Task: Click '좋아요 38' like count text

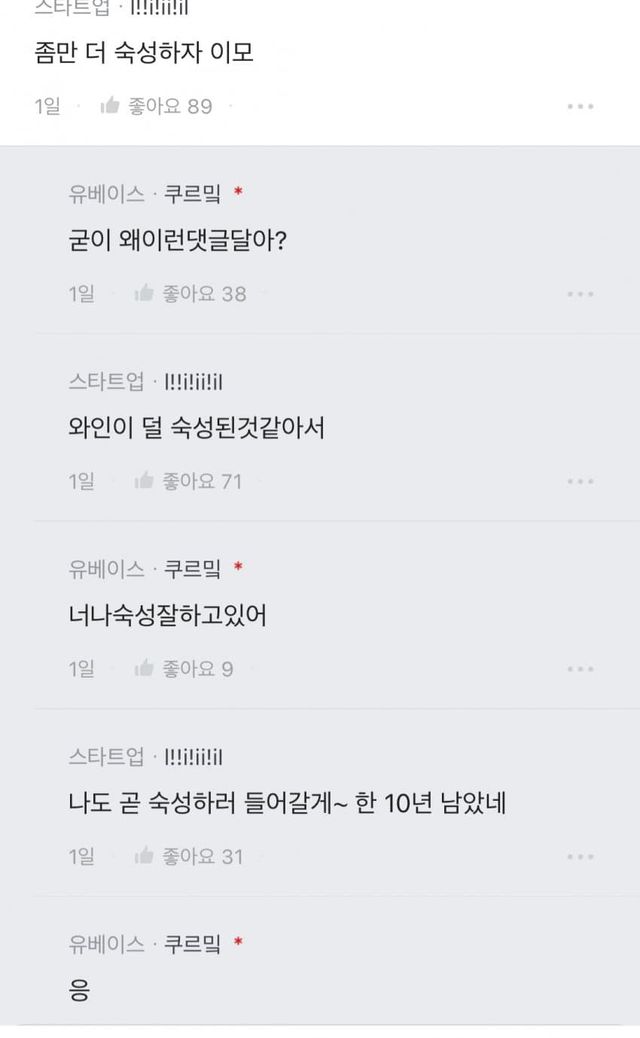Action: tap(204, 293)
